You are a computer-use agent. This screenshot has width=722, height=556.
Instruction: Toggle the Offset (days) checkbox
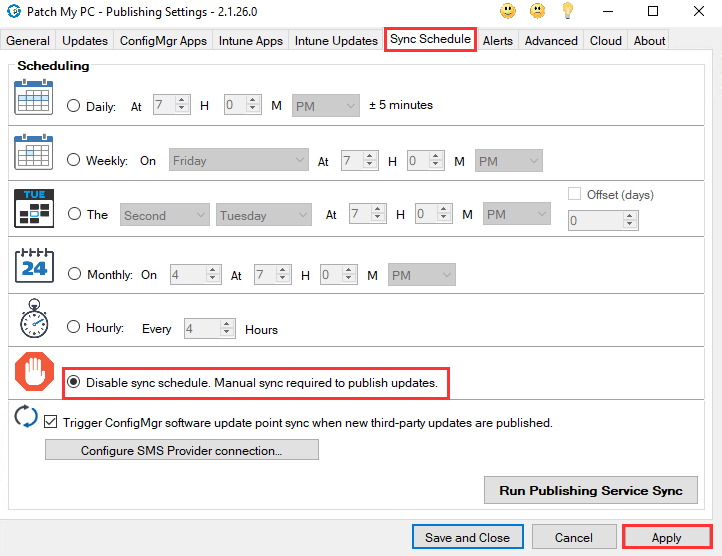pyautogui.click(x=574, y=193)
